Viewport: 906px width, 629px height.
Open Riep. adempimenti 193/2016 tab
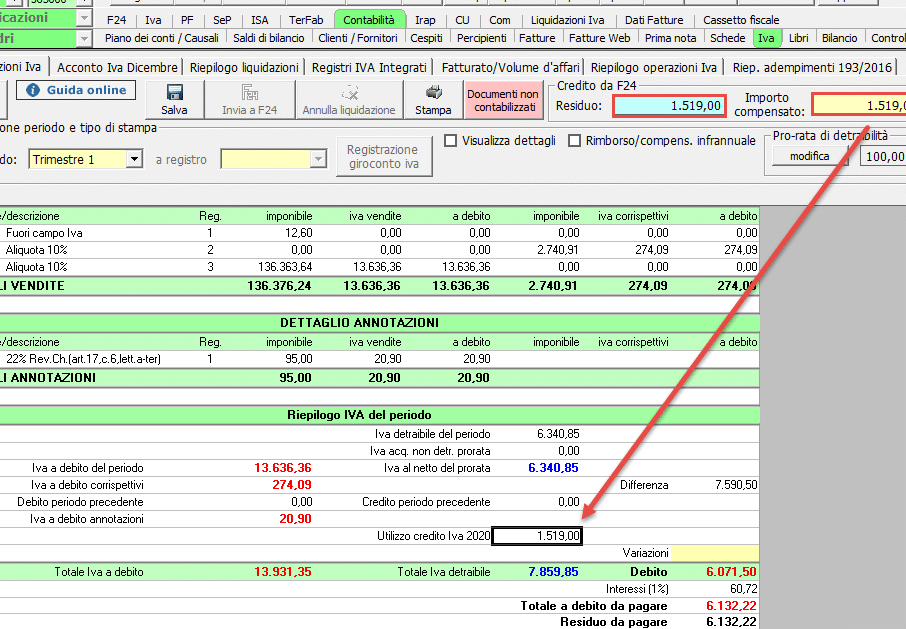812,68
